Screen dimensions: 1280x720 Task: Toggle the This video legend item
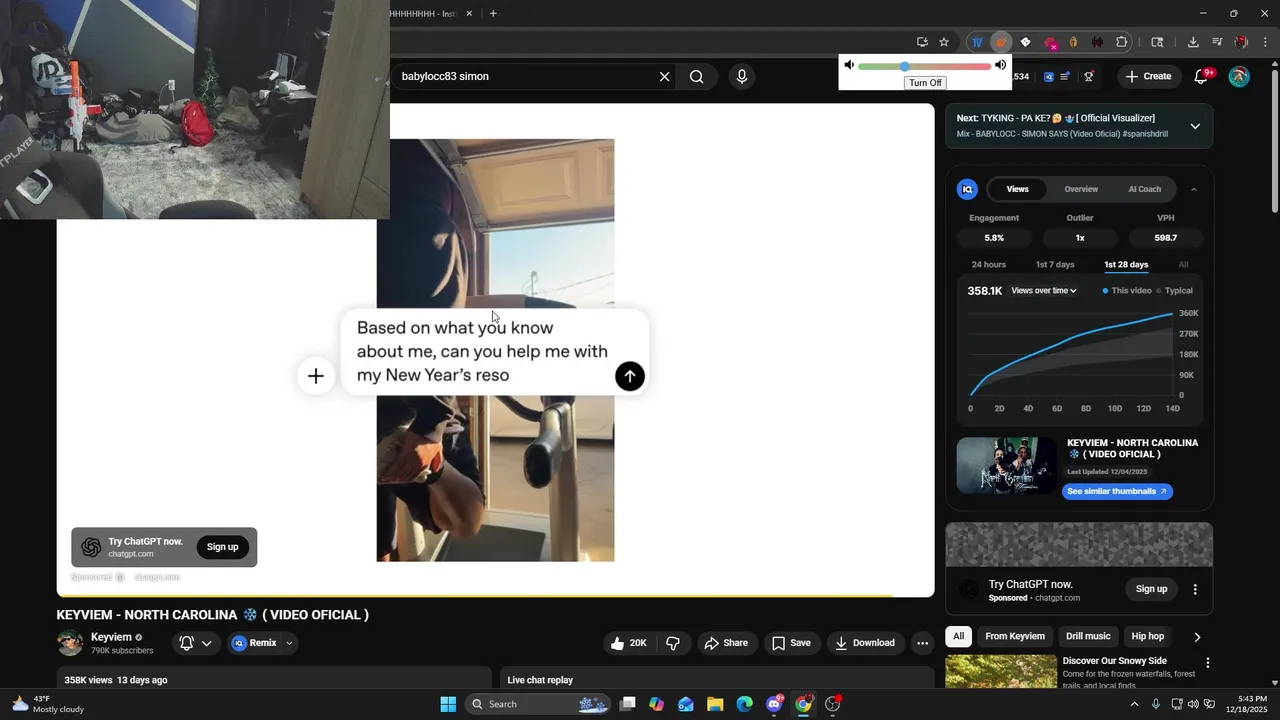click(1127, 291)
